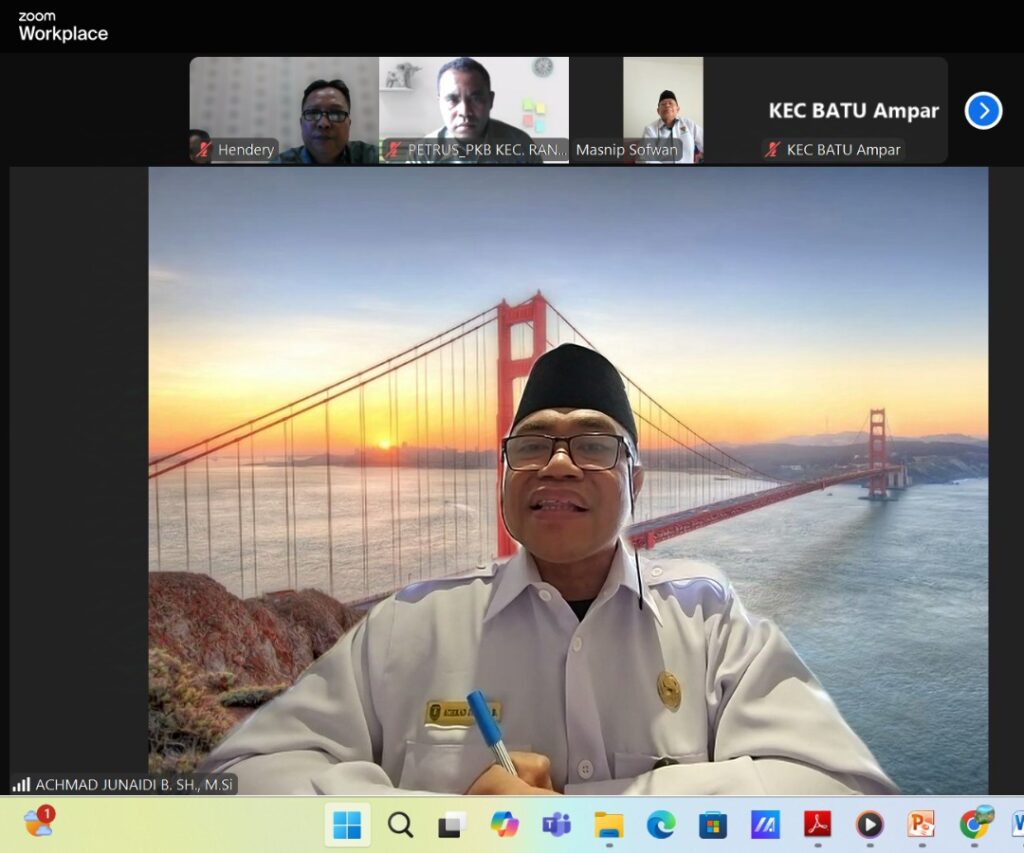Image resolution: width=1024 pixels, height=853 pixels.
Task: Show next participants with the blue arrow
Action: pyautogui.click(x=983, y=110)
